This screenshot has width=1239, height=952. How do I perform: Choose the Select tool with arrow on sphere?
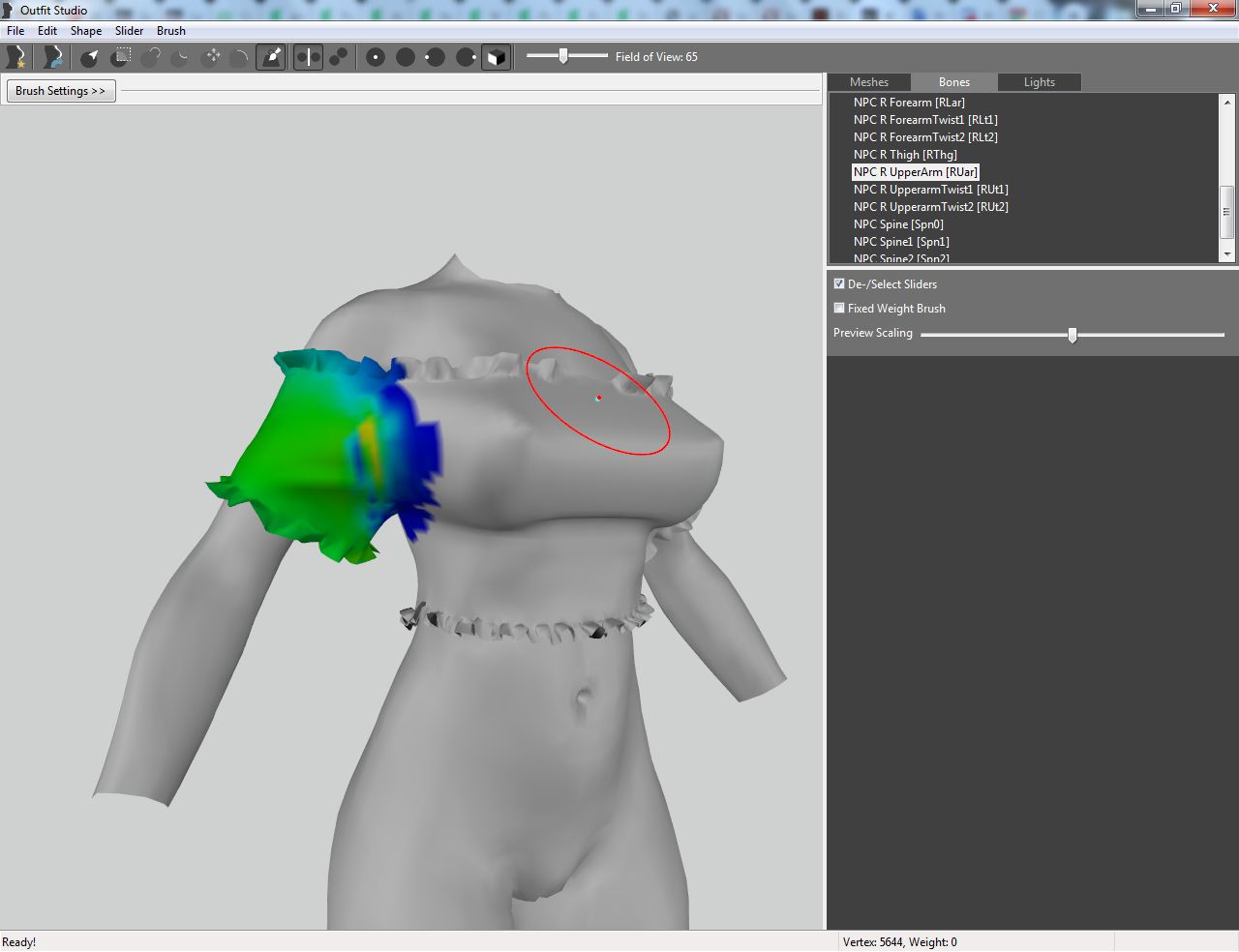click(x=89, y=57)
